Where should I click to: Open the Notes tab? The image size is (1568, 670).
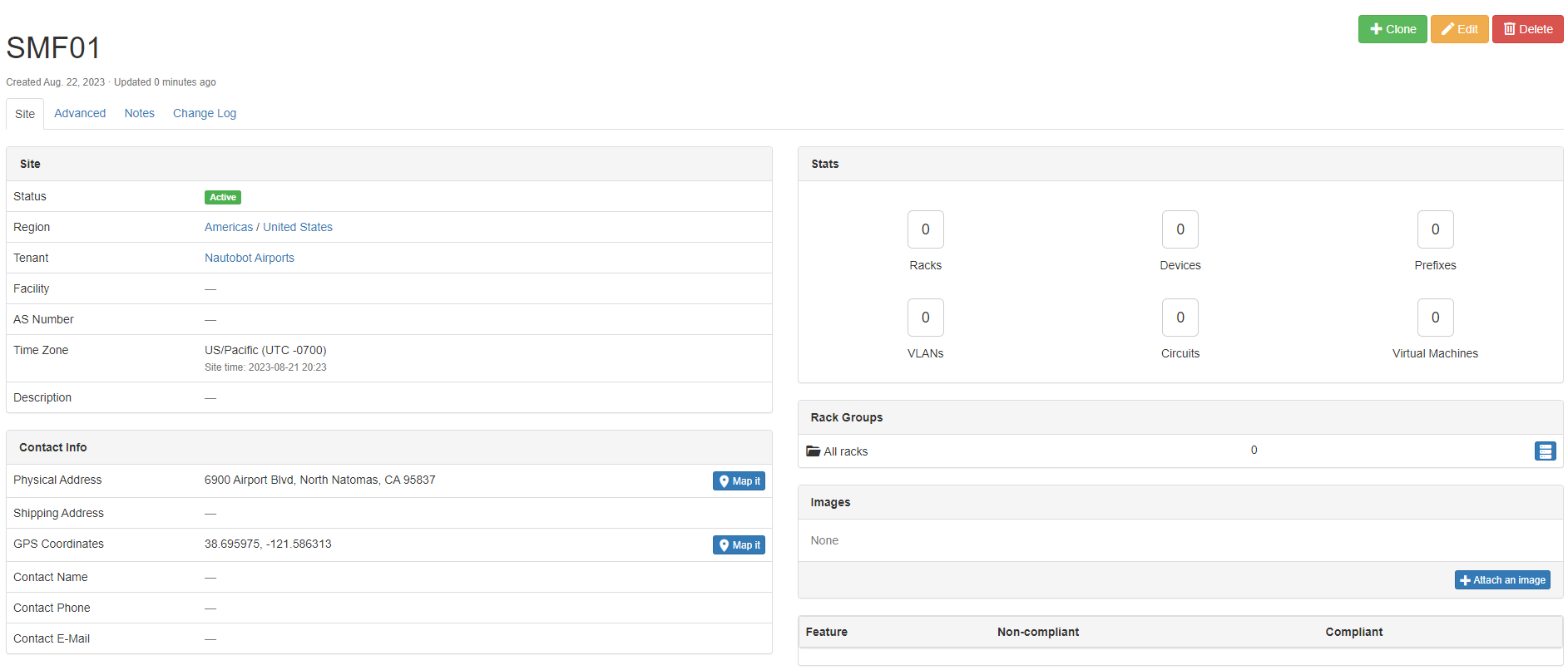tap(139, 114)
